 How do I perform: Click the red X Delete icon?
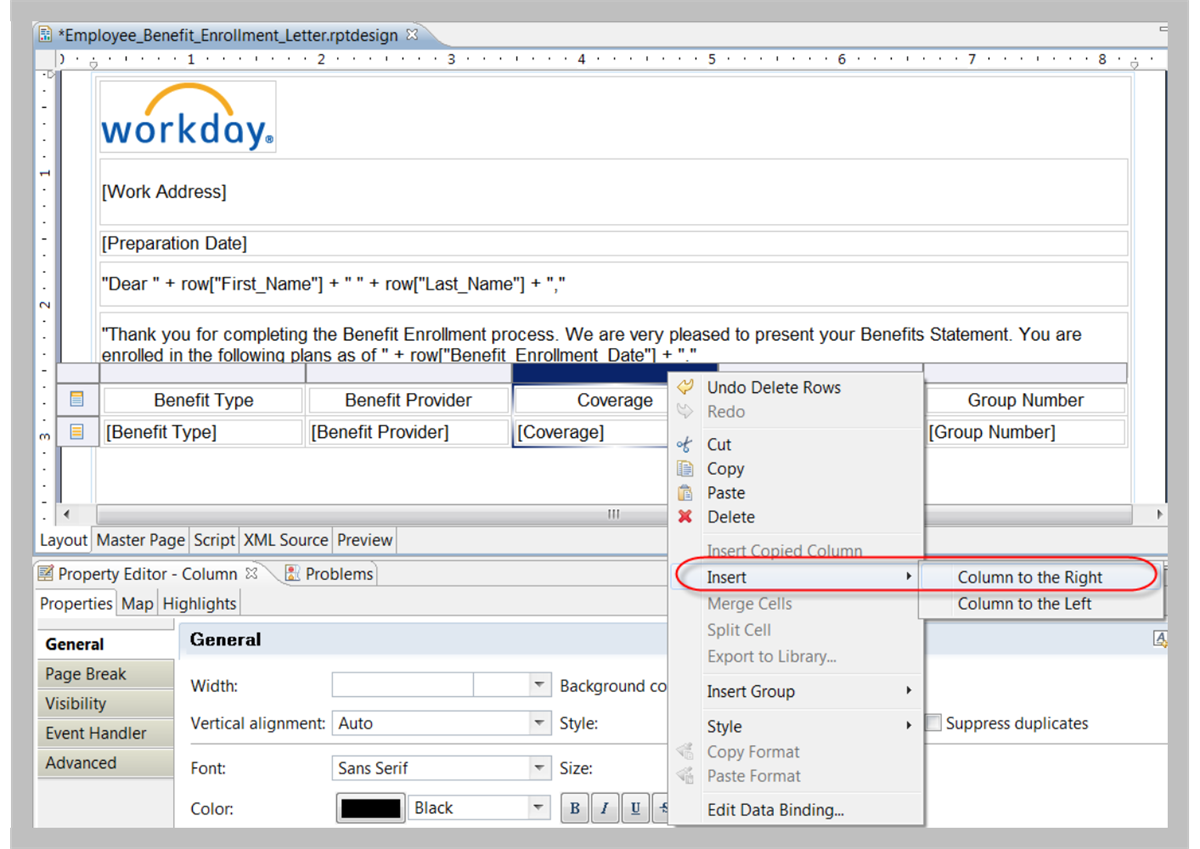(685, 517)
